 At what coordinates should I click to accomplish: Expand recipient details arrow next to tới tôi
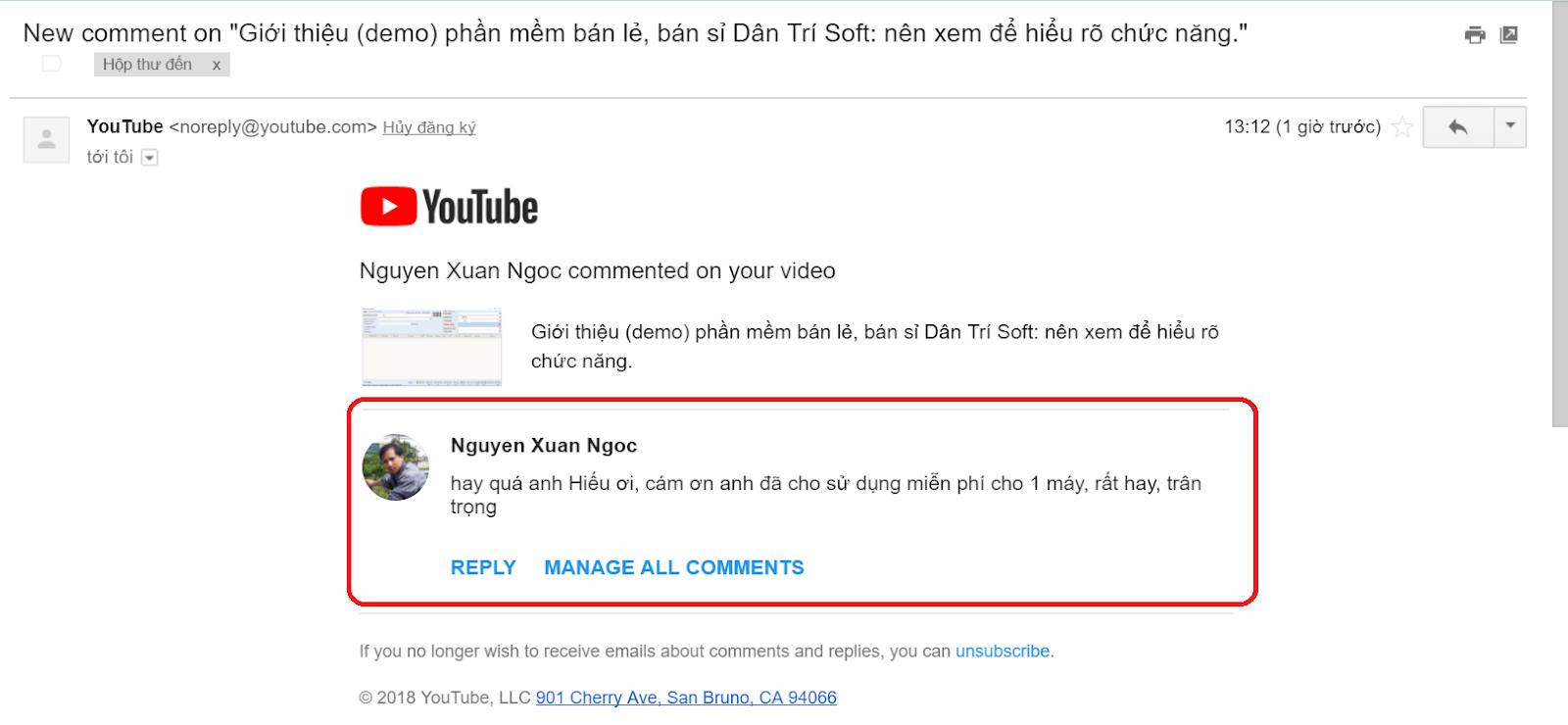click(x=150, y=158)
